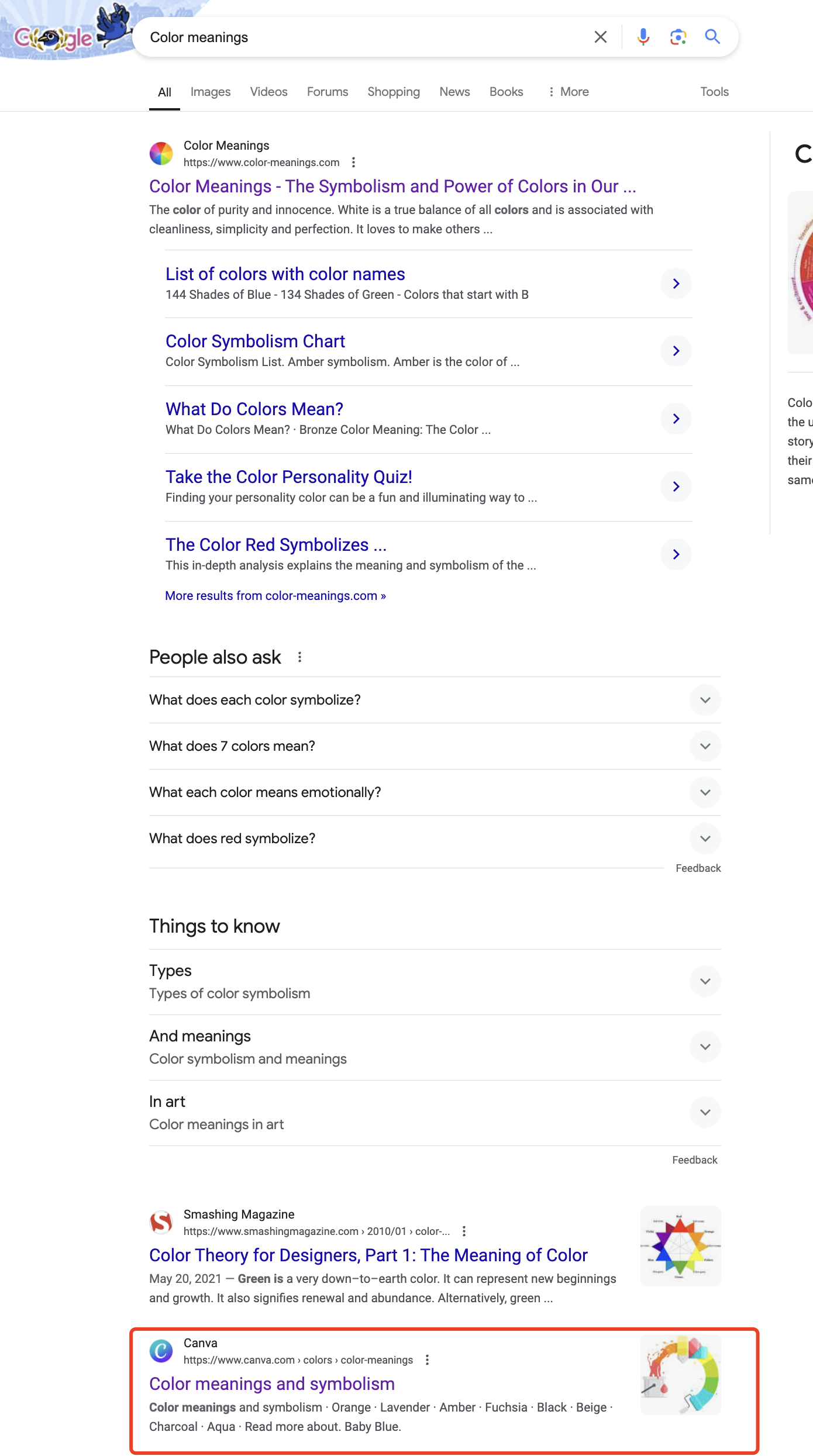This screenshot has width=813, height=1456.
Task: Open 'Take the Color Personality Quiz!' link
Action: point(289,477)
